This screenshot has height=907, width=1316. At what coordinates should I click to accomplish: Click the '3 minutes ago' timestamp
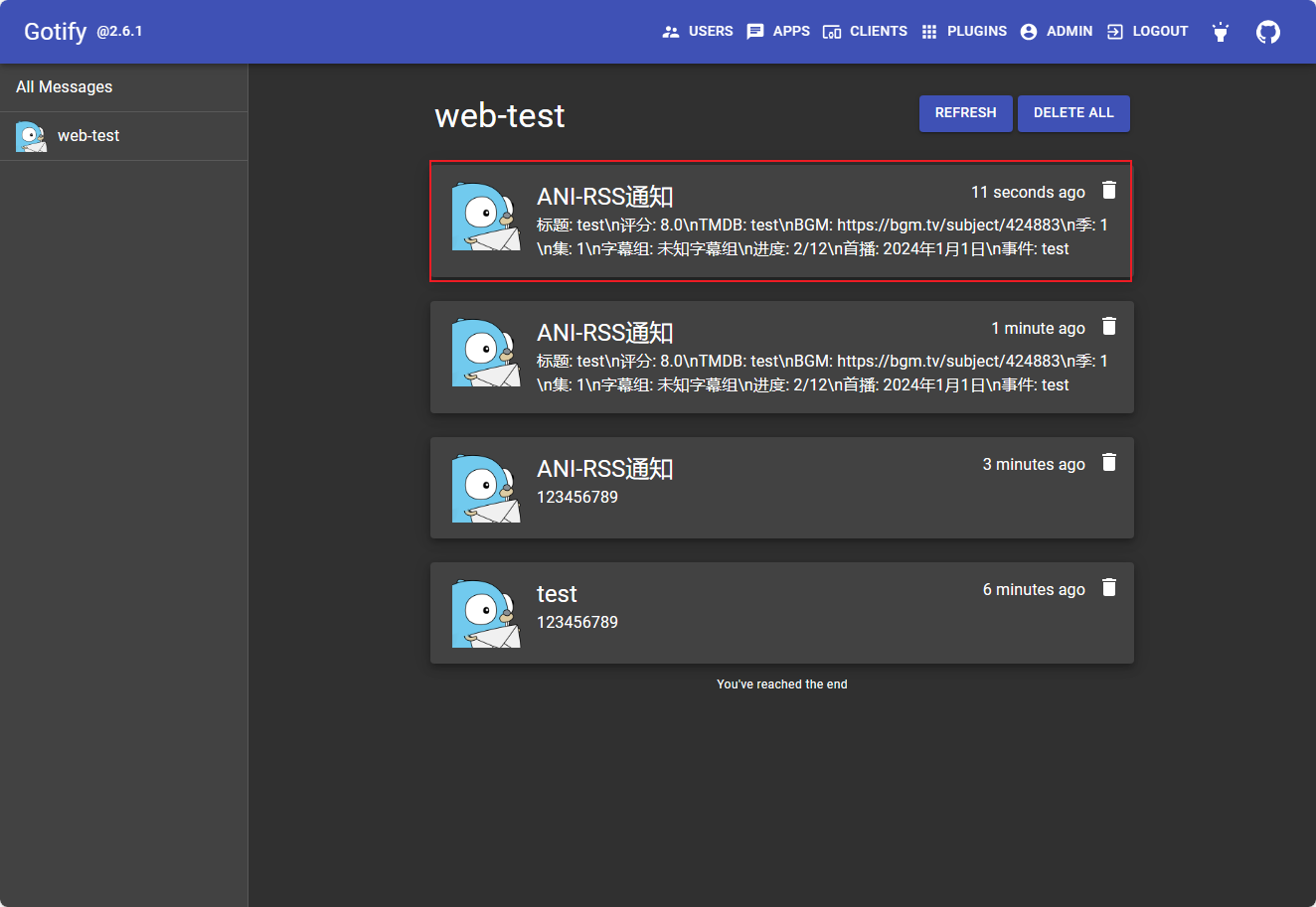coord(1034,465)
